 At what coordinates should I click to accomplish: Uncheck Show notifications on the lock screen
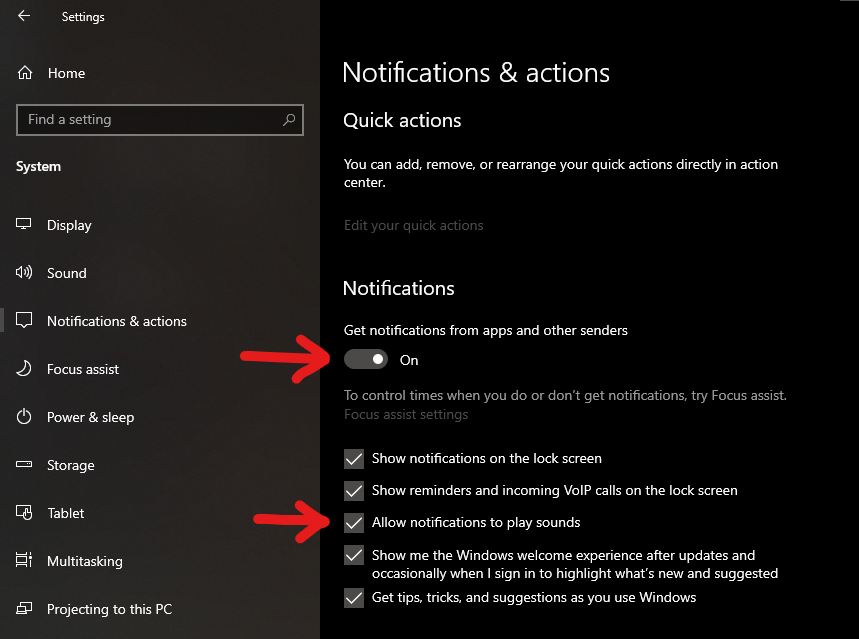[354, 459]
